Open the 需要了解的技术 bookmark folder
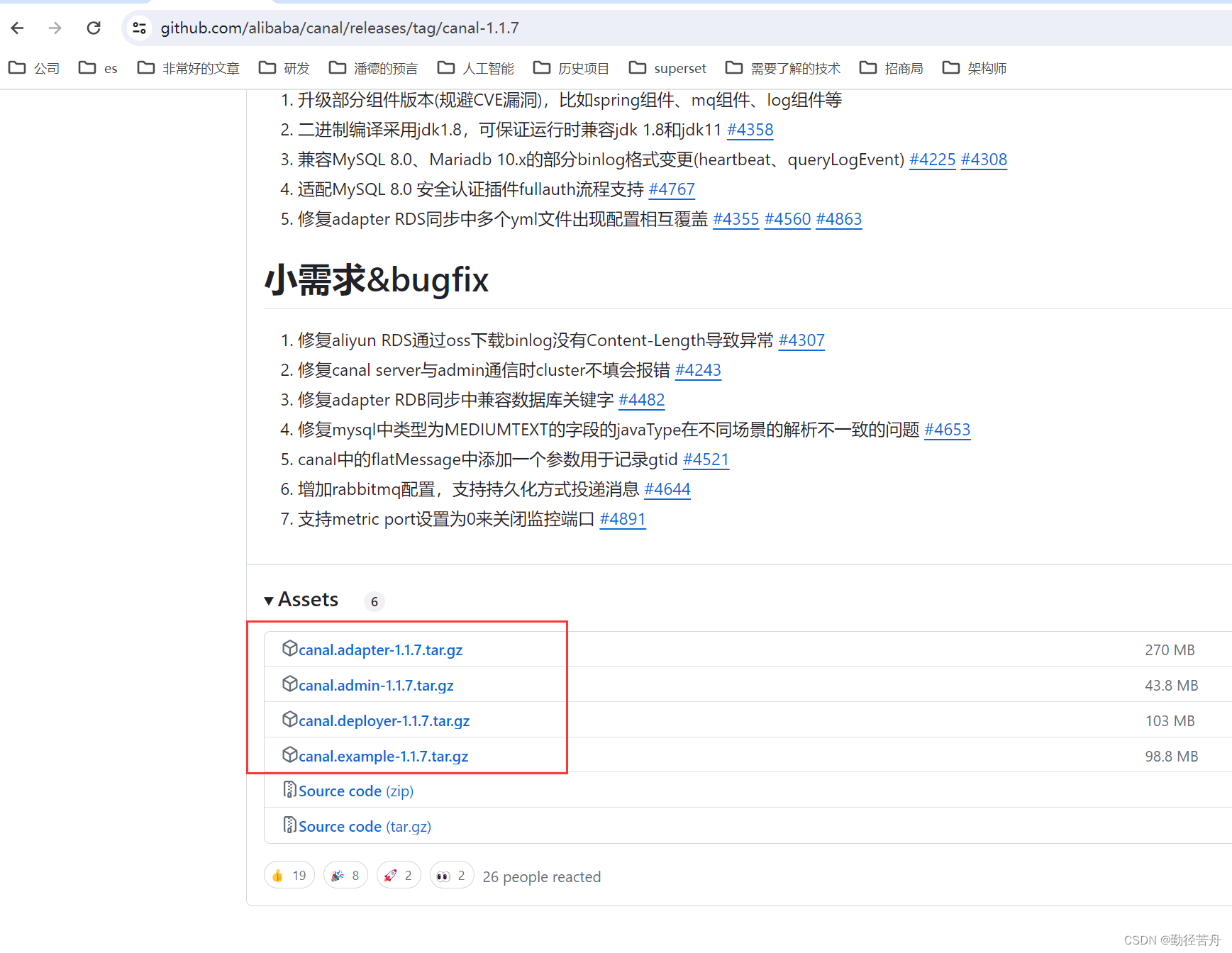1232x953 pixels. (782, 68)
